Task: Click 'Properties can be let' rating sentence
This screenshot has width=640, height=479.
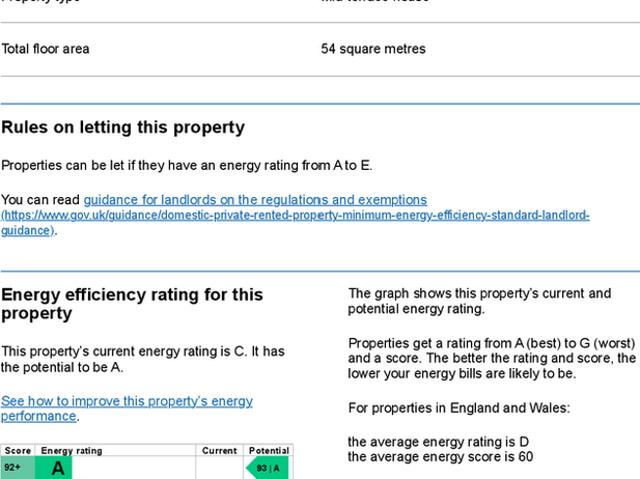Action: [186, 165]
